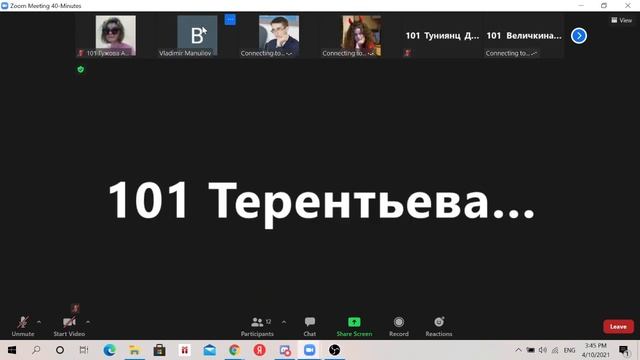This screenshot has width=640, height=360.
Task: Select the 101 Величкина participant tile
Action: click(524, 36)
